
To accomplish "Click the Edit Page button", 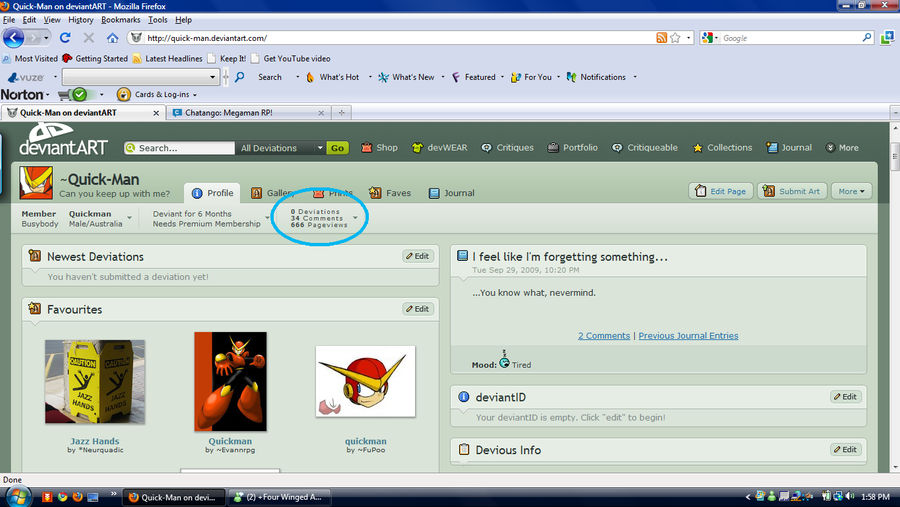I will (720, 191).
